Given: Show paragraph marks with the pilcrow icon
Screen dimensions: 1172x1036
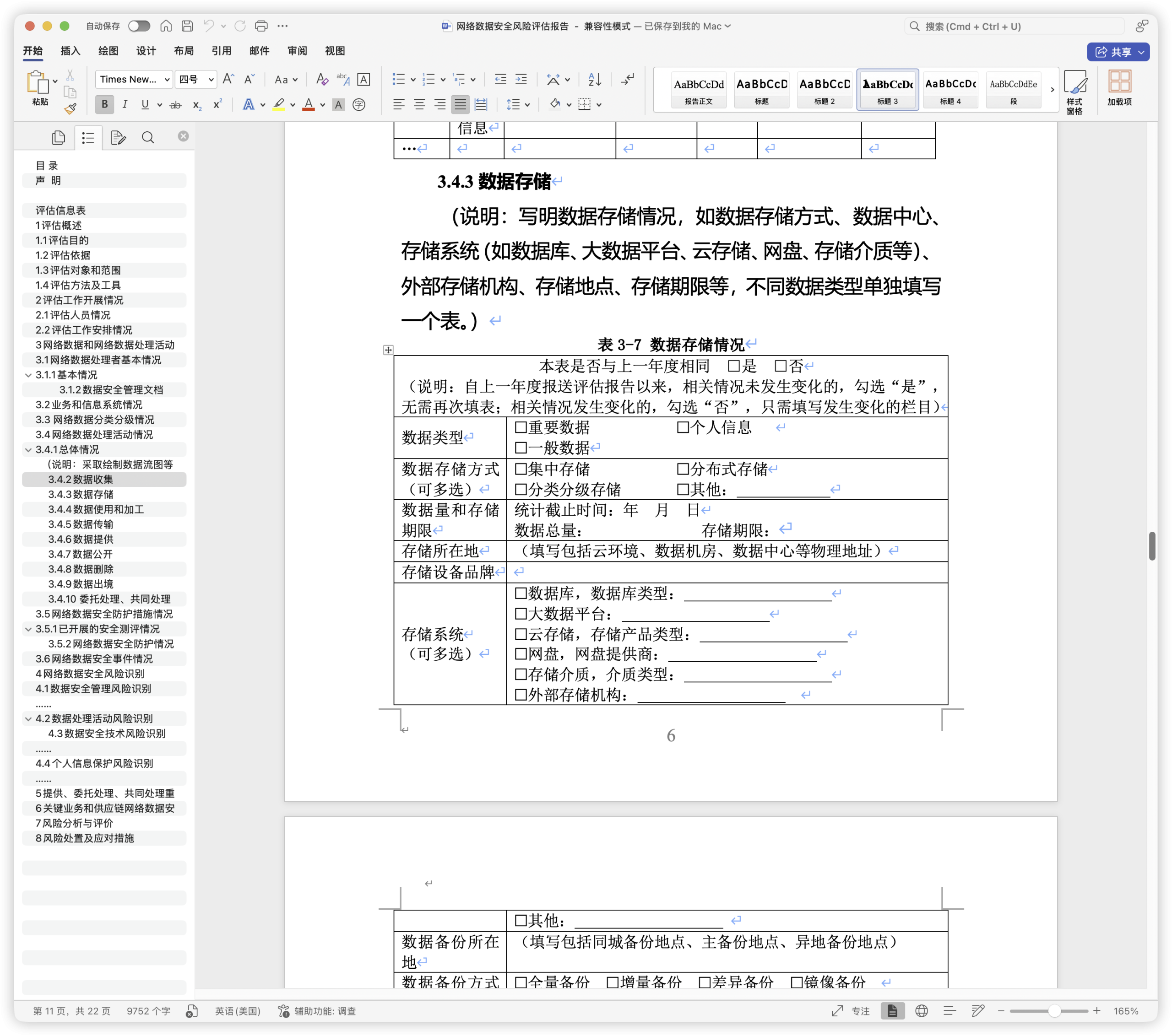Looking at the screenshot, I should 627,79.
